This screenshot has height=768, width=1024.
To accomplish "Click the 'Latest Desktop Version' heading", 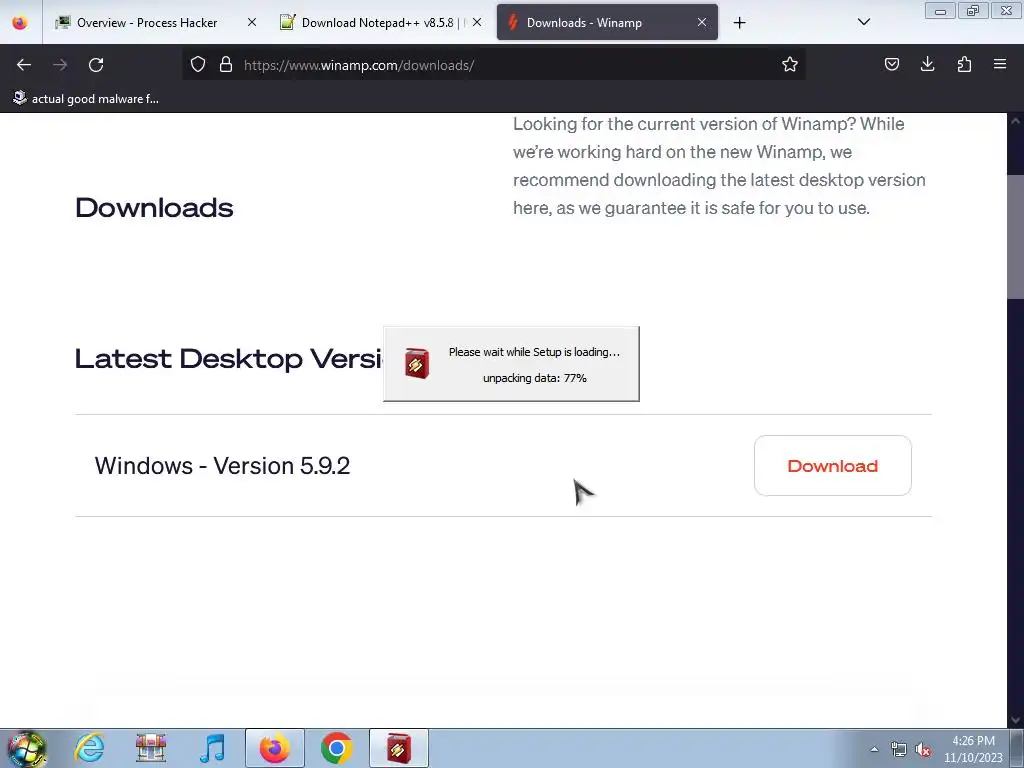I will (x=229, y=359).
